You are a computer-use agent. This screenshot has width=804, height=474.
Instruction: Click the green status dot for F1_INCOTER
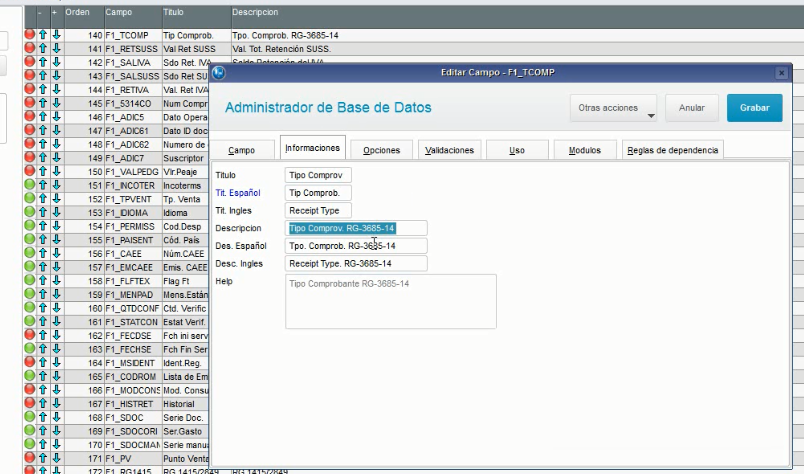(x=30, y=185)
